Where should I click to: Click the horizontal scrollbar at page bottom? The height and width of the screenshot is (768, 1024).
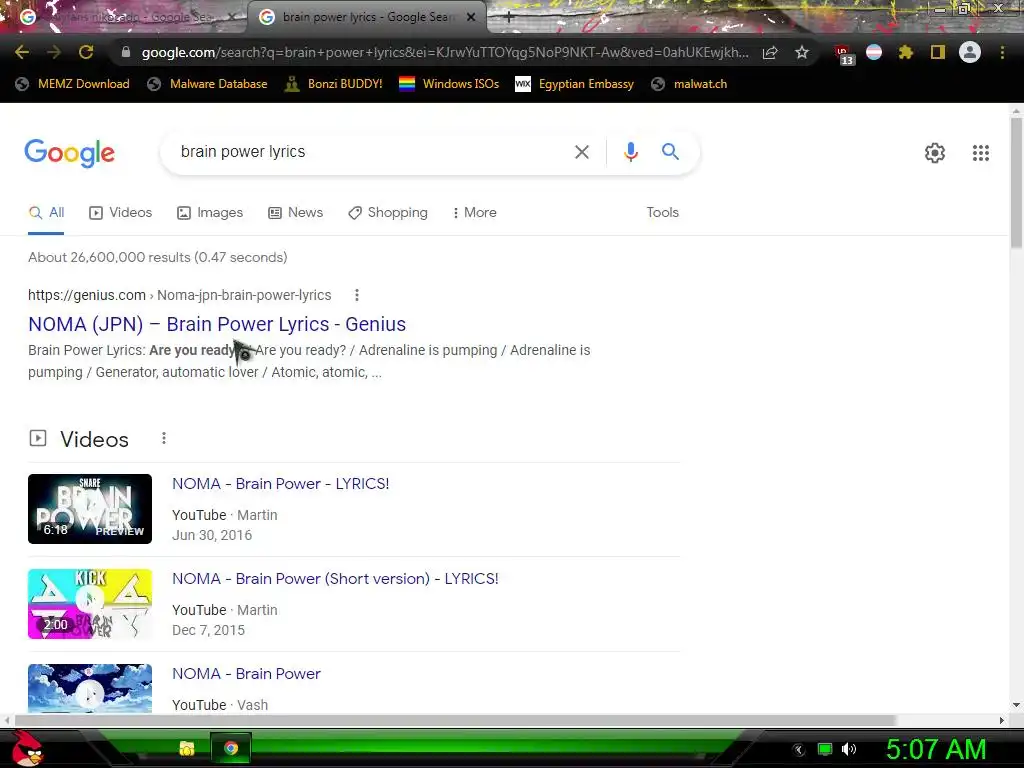pyautogui.click(x=455, y=720)
